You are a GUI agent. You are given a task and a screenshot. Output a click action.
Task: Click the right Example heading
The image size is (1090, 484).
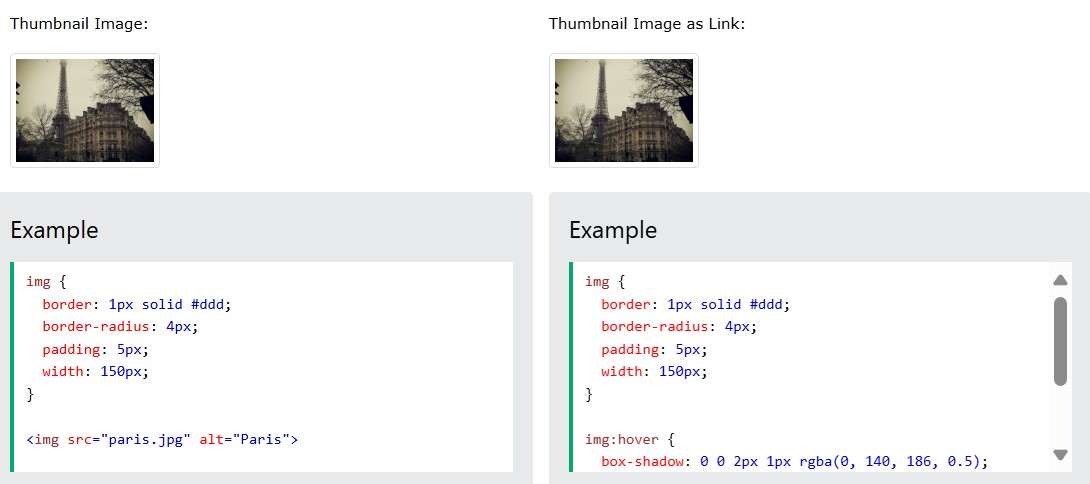613,230
